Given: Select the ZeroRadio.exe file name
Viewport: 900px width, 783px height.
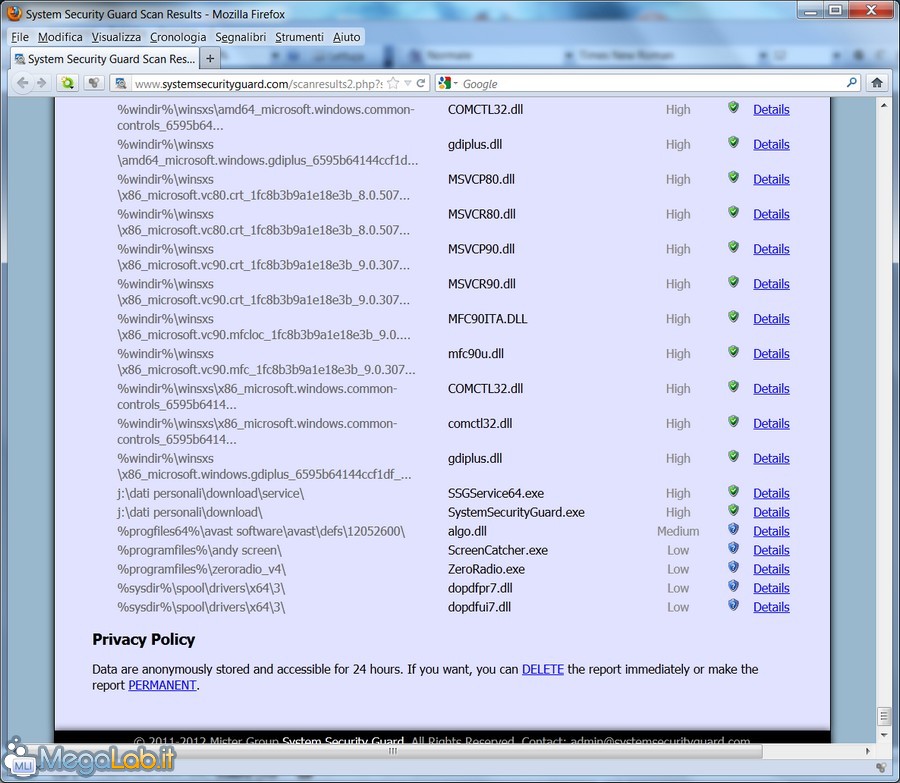Looking at the screenshot, I should tap(486, 569).
